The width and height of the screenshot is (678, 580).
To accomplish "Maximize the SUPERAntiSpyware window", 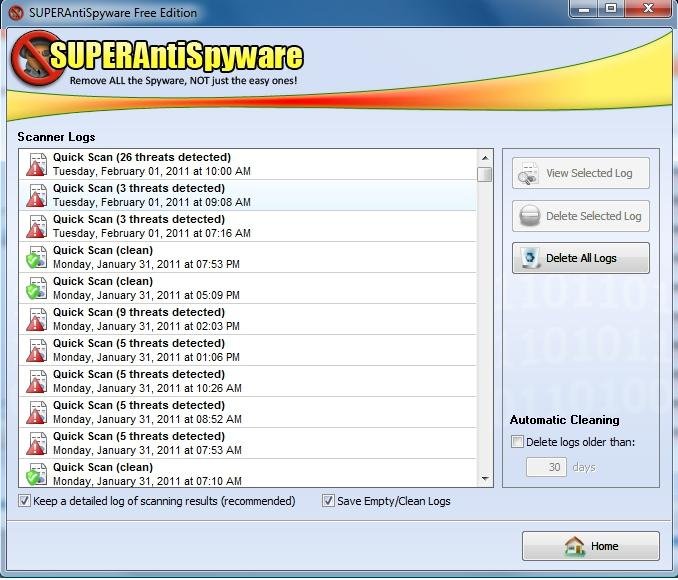I will 611,9.
